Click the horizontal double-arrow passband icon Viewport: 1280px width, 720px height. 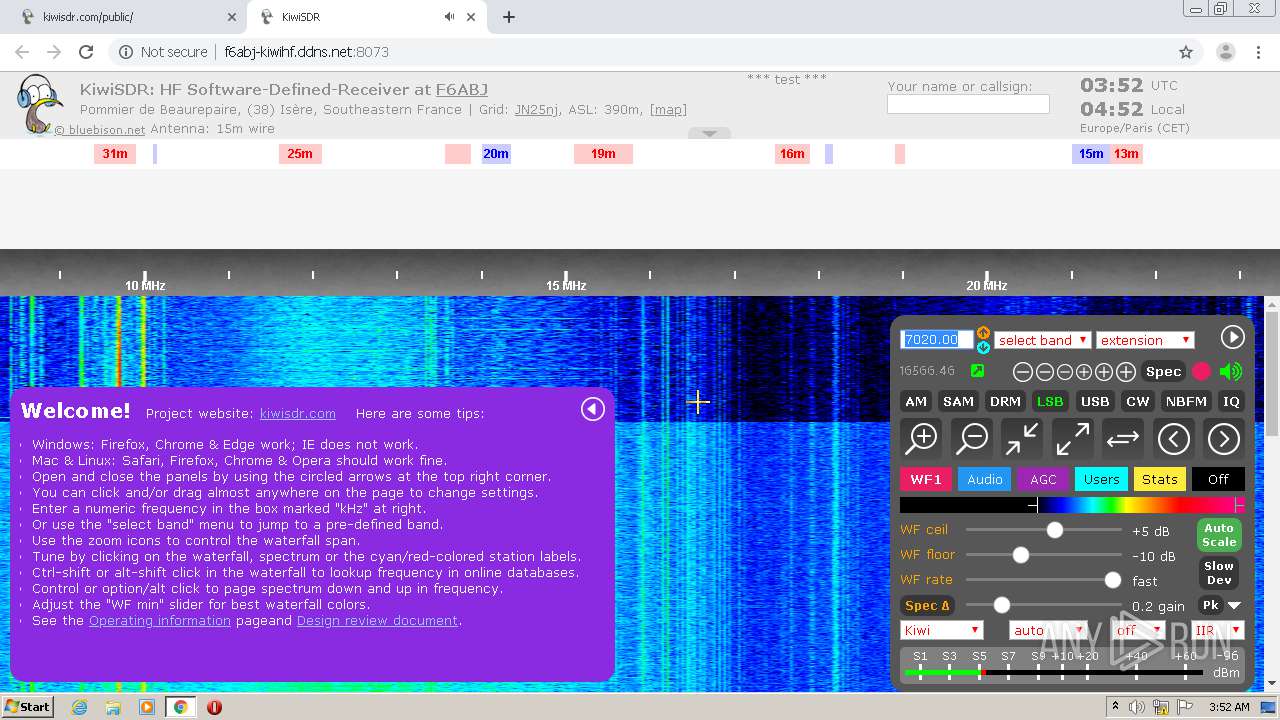1123,438
